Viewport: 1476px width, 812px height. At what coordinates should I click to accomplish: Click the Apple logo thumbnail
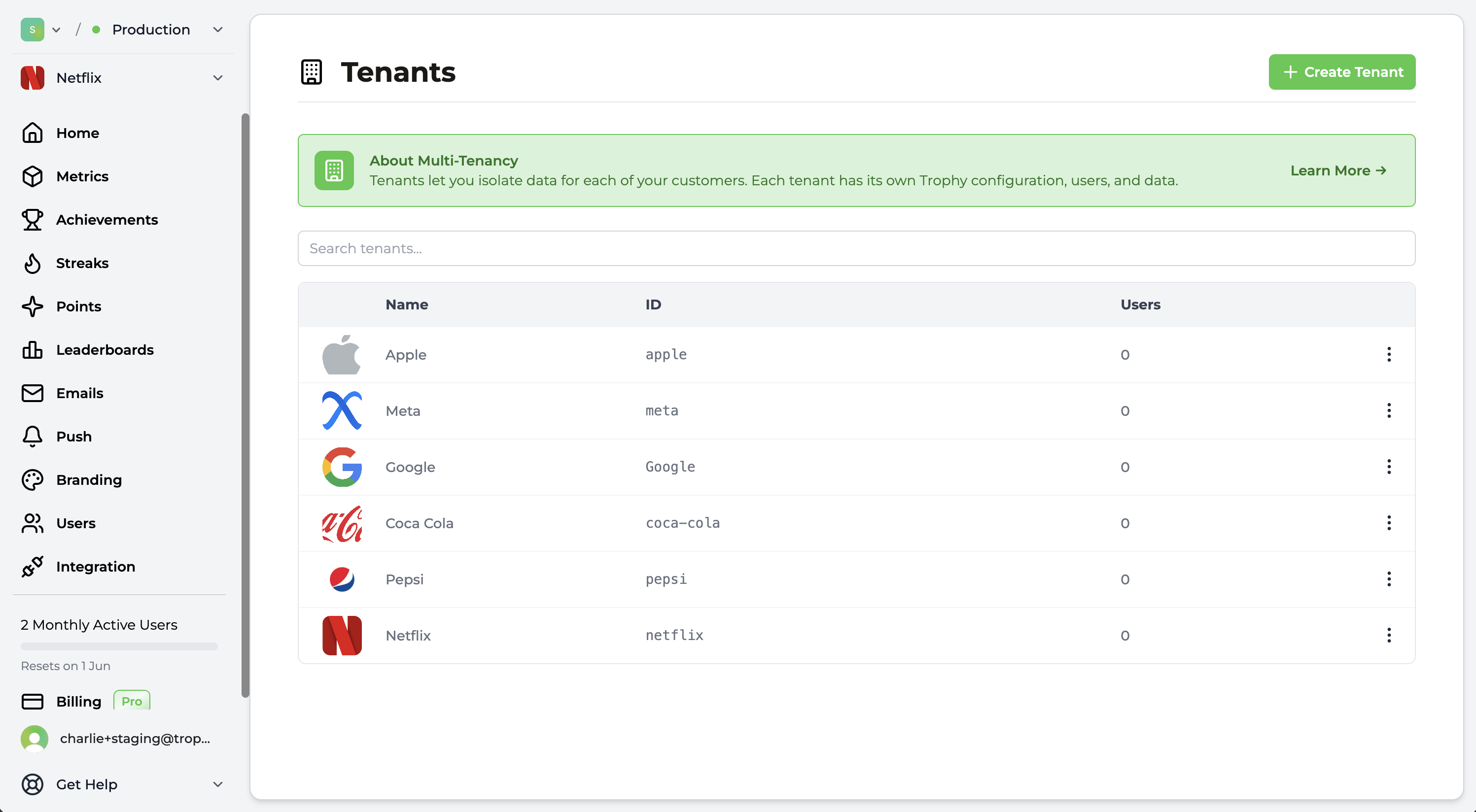point(342,355)
